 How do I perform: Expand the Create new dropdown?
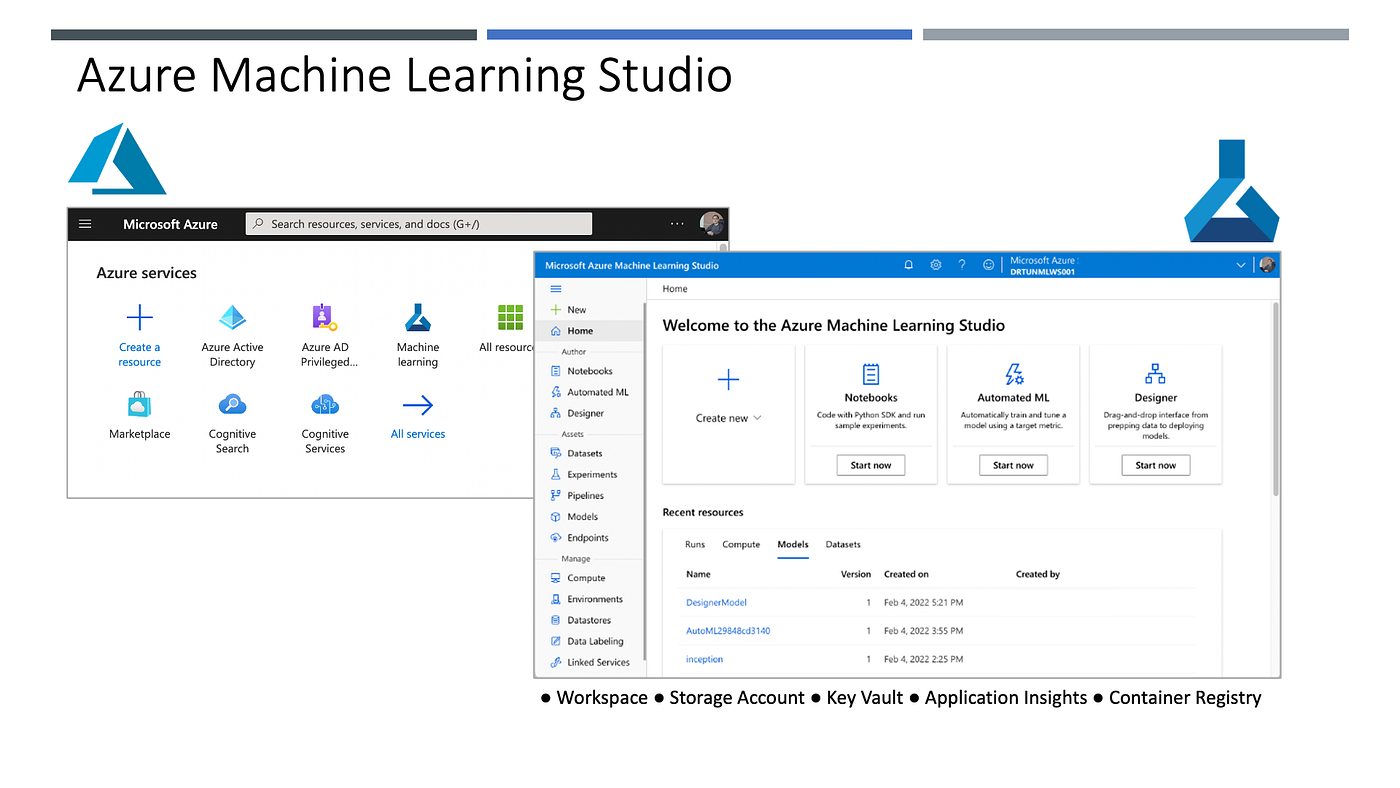pos(757,418)
